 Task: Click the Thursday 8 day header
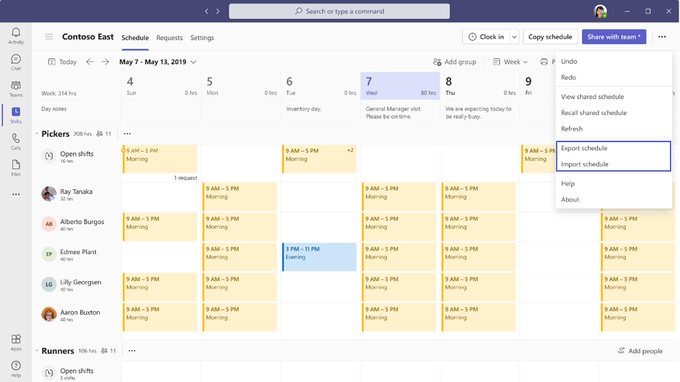pos(480,86)
